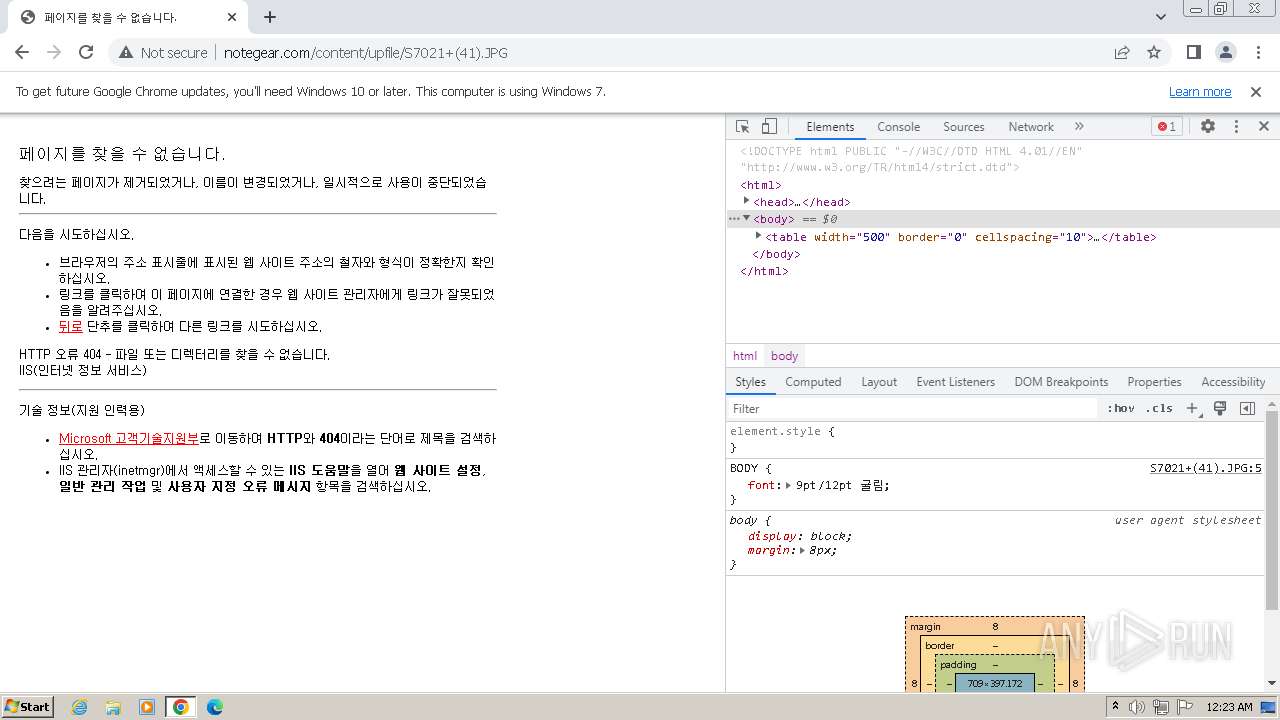The image size is (1280, 720).
Task: Open Microsoft Edge from the taskbar
Action: 215,707
